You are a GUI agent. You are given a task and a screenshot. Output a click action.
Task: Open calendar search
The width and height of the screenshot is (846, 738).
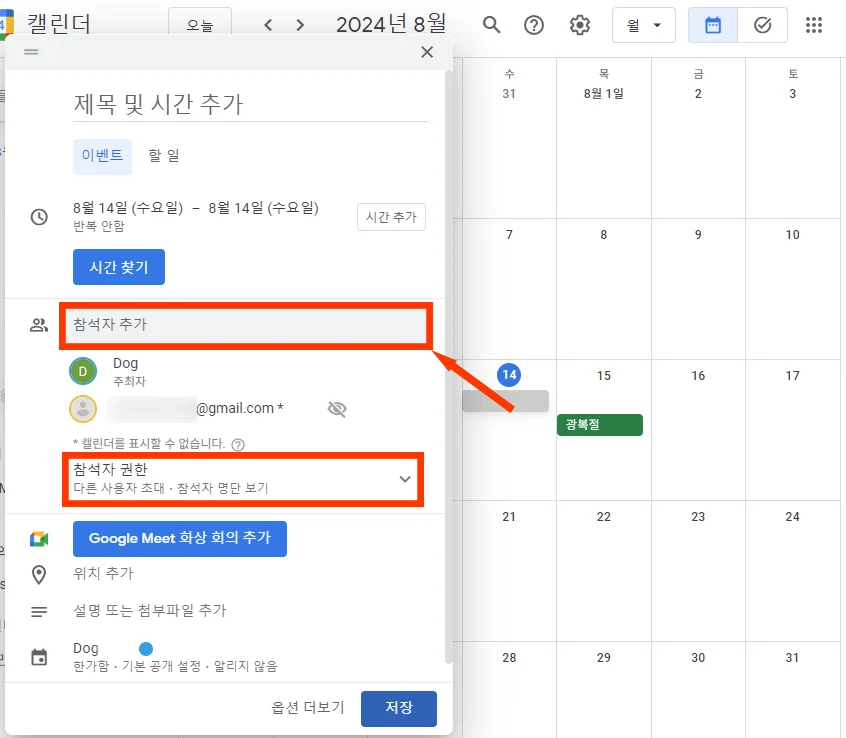[x=491, y=25]
